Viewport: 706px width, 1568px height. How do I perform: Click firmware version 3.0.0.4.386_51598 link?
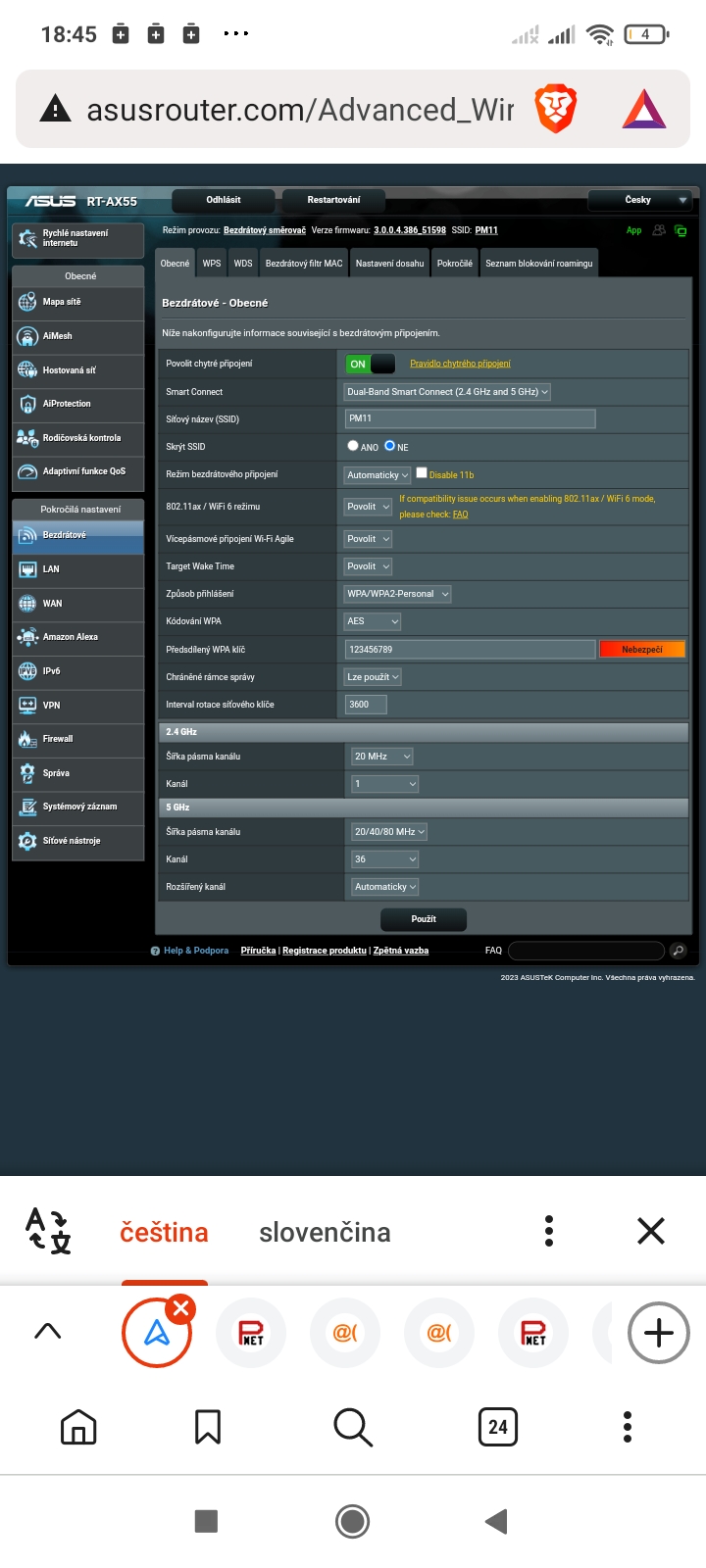(x=410, y=230)
